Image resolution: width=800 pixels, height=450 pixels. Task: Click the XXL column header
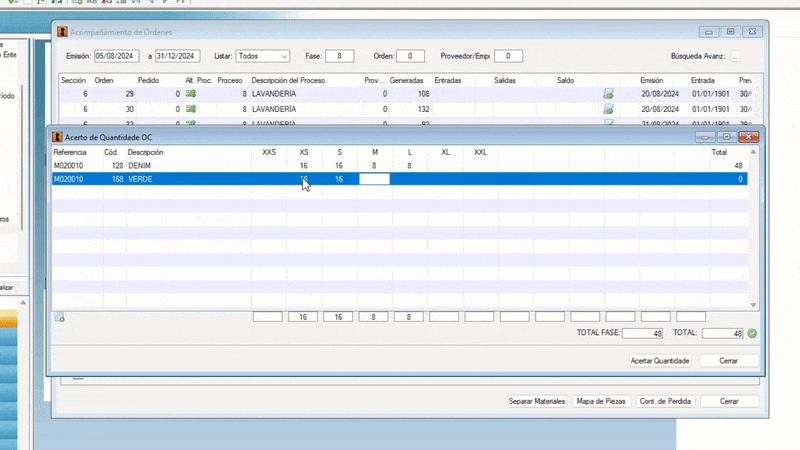click(480, 152)
